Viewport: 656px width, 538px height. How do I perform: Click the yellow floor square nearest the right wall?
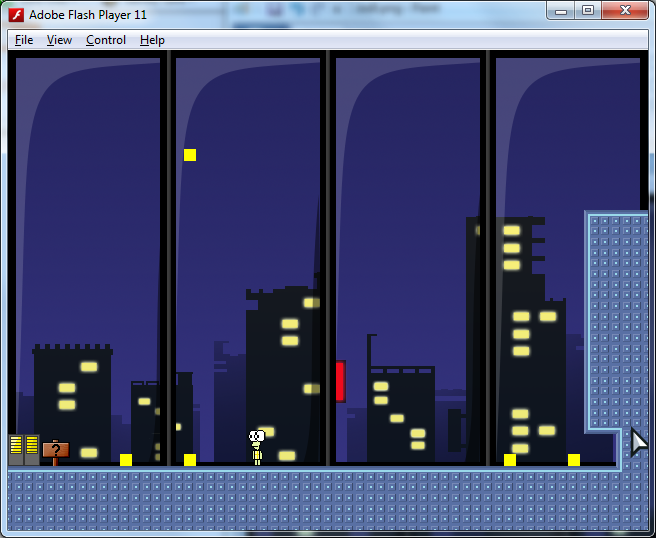point(574,460)
